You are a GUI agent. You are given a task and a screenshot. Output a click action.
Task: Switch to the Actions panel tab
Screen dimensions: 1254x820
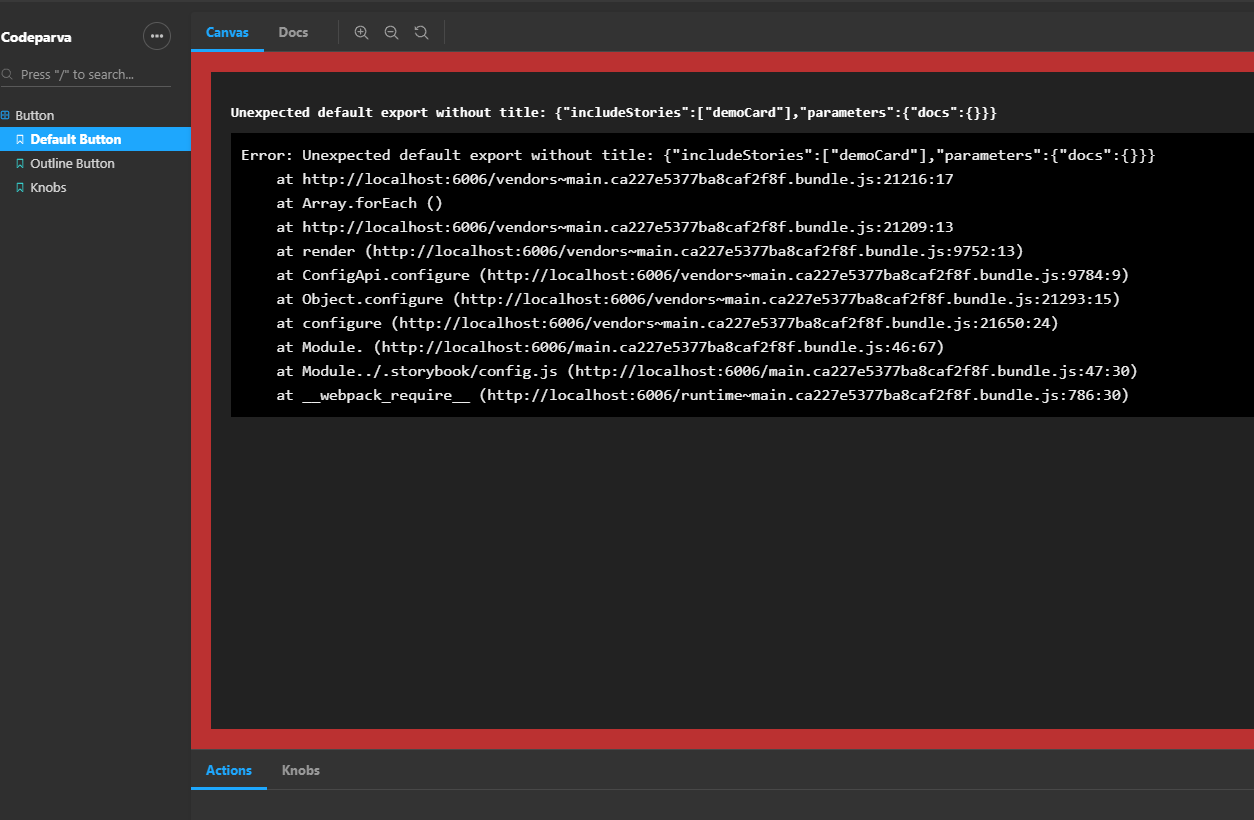point(228,770)
